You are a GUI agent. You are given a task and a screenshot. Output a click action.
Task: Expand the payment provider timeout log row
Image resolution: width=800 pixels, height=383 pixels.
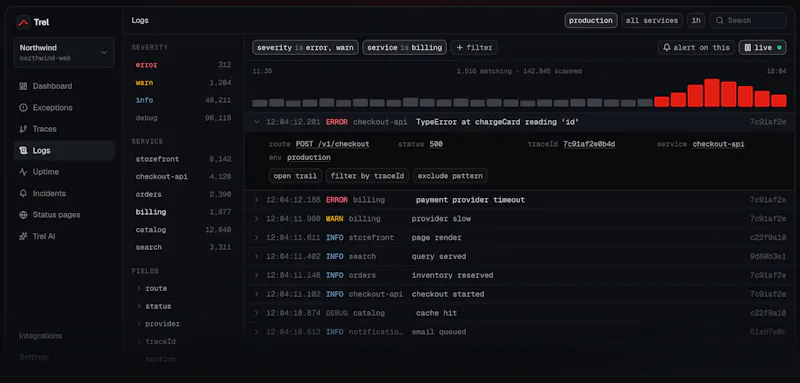[257, 200]
